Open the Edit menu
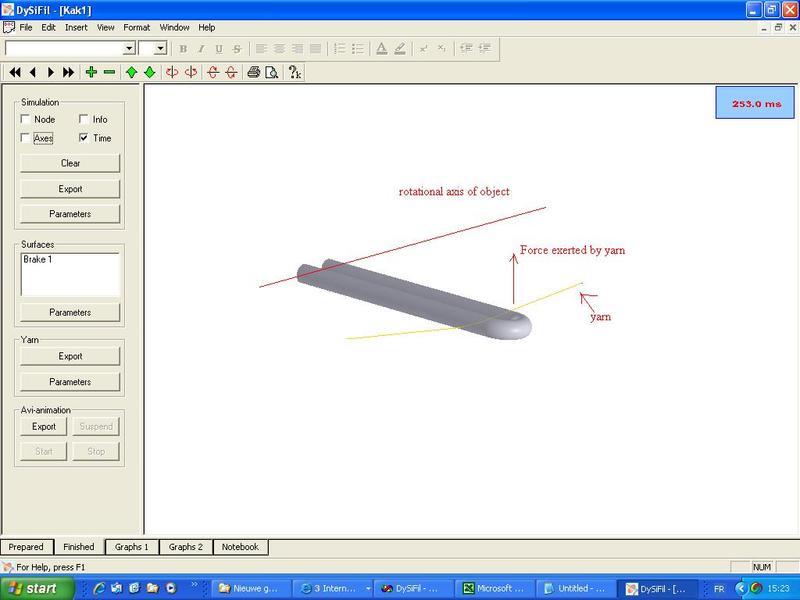 coord(48,28)
